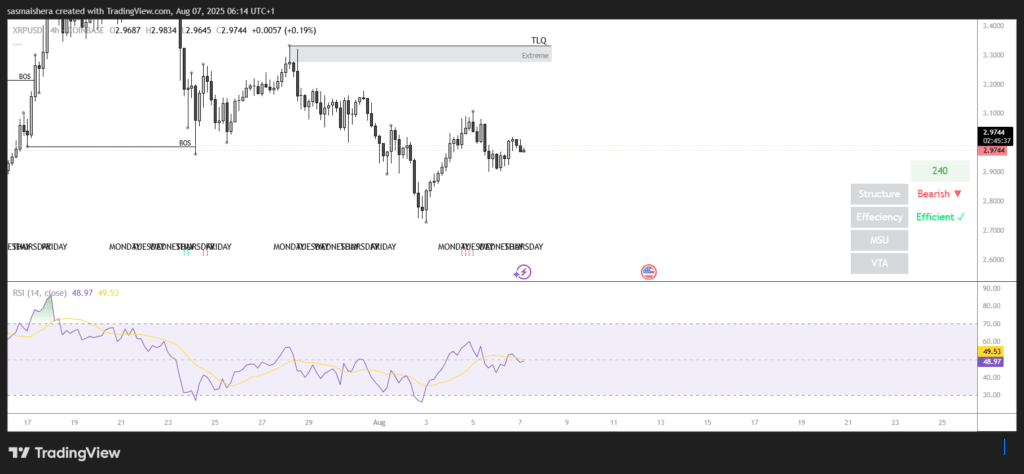
Task: Open the RSI (14, close) indicator legend
Action: pos(39,293)
